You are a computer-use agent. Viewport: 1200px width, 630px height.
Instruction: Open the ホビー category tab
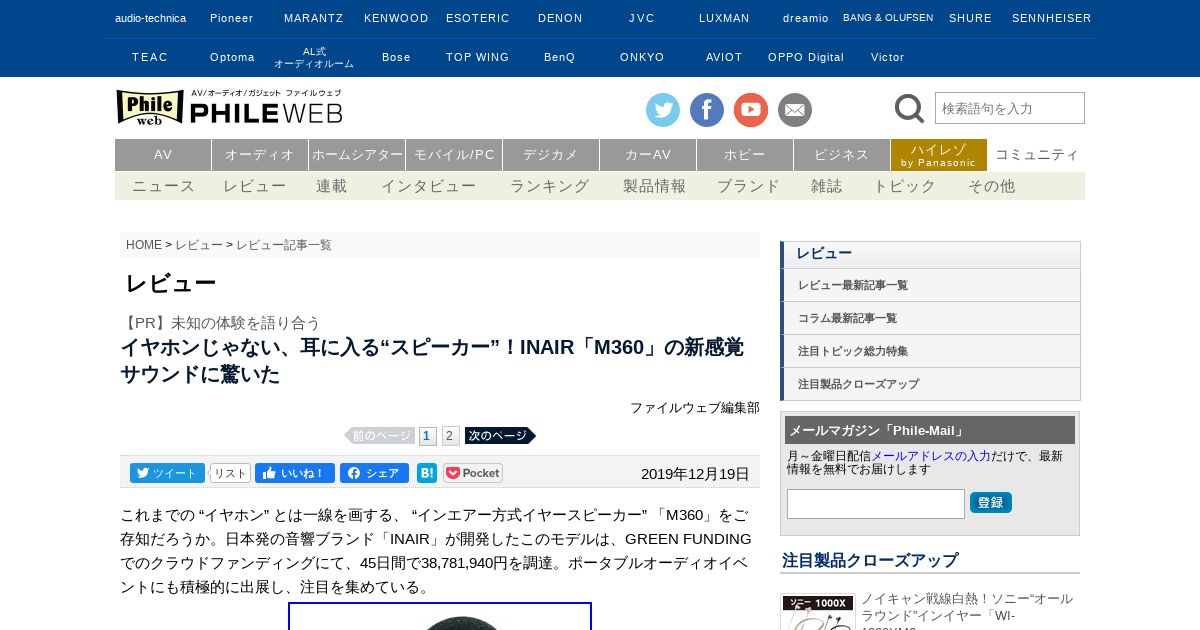point(745,155)
